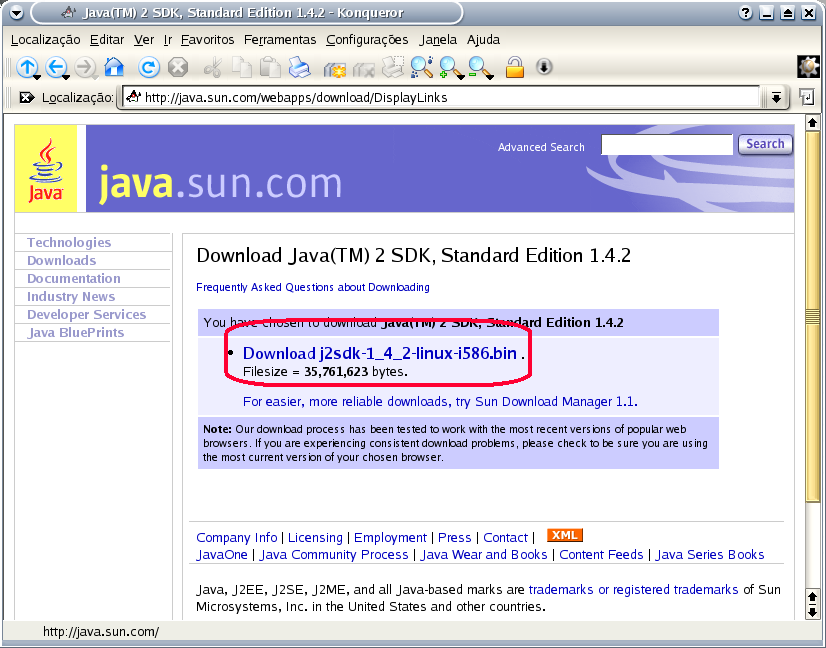Click the Content Feeds footer link

tap(601, 555)
